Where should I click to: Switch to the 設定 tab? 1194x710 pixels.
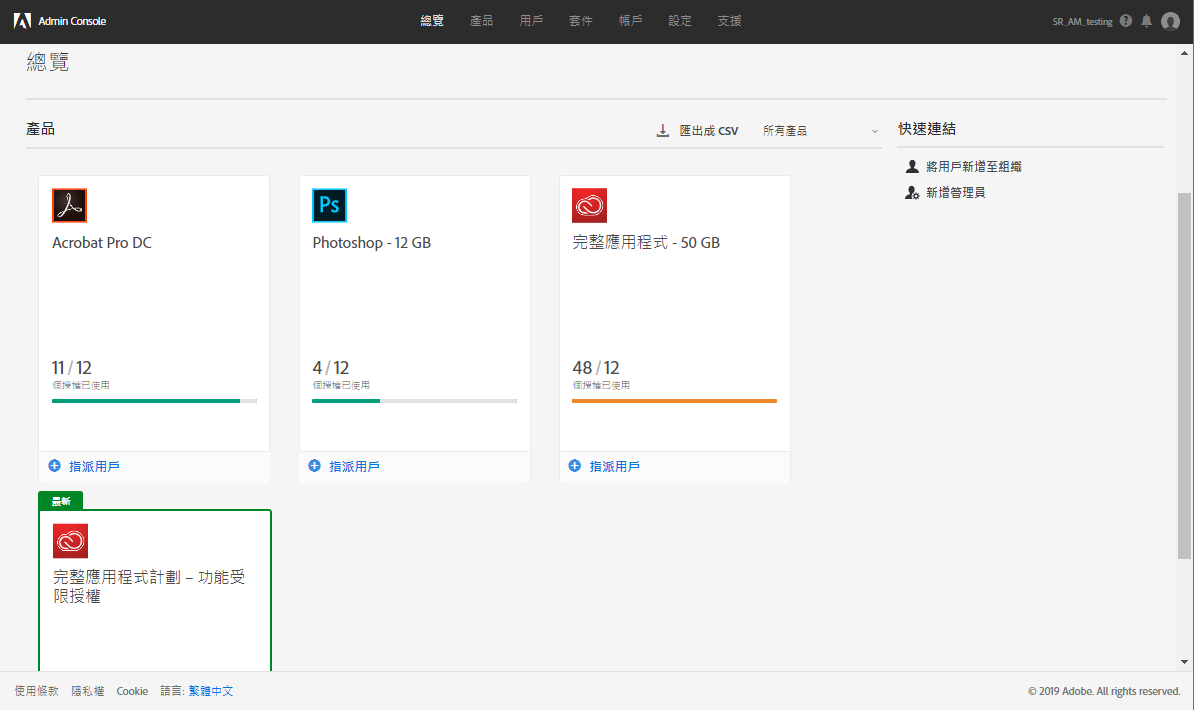pos(679,20)
